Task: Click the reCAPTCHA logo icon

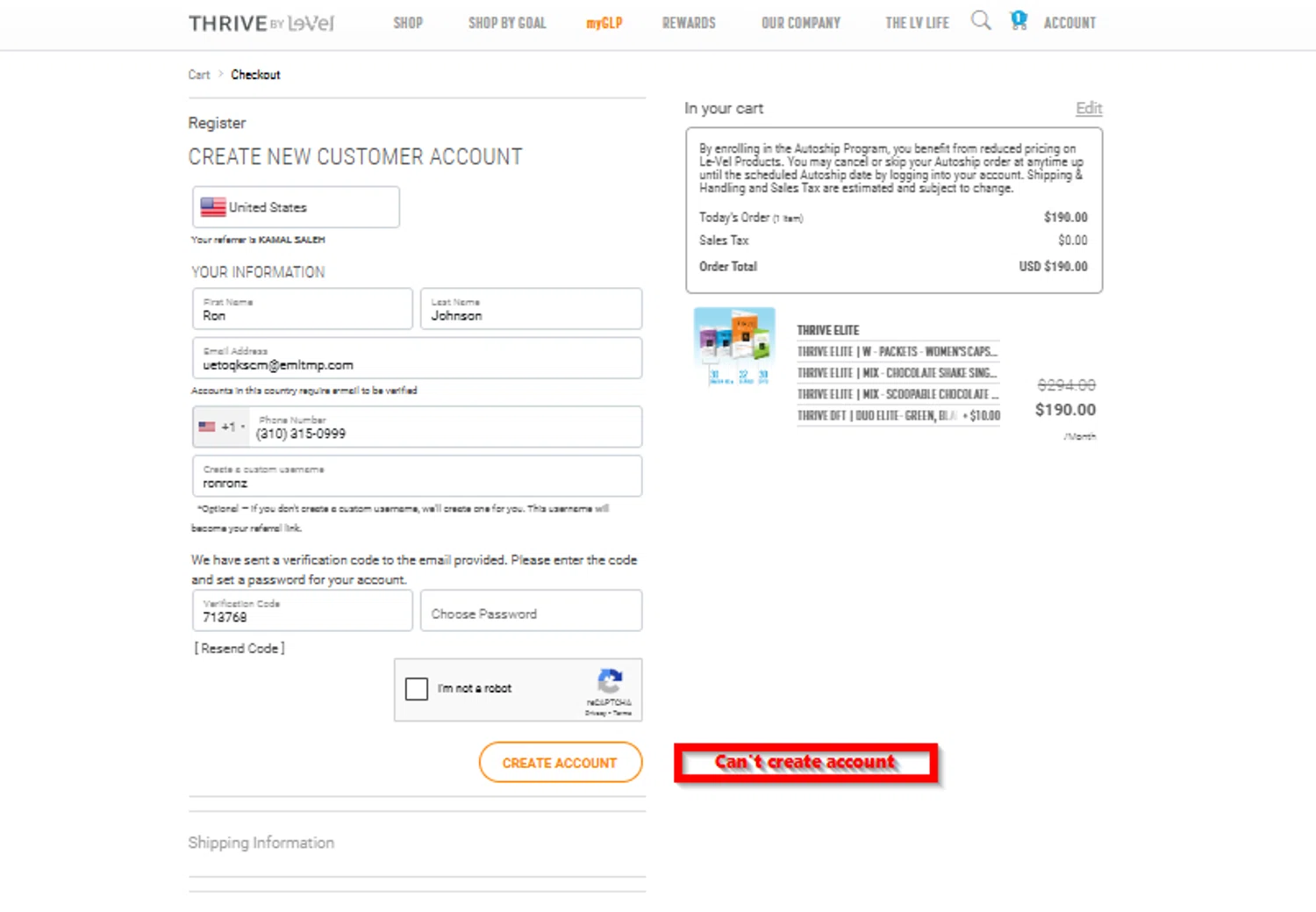Action: (x=610, y=680)
